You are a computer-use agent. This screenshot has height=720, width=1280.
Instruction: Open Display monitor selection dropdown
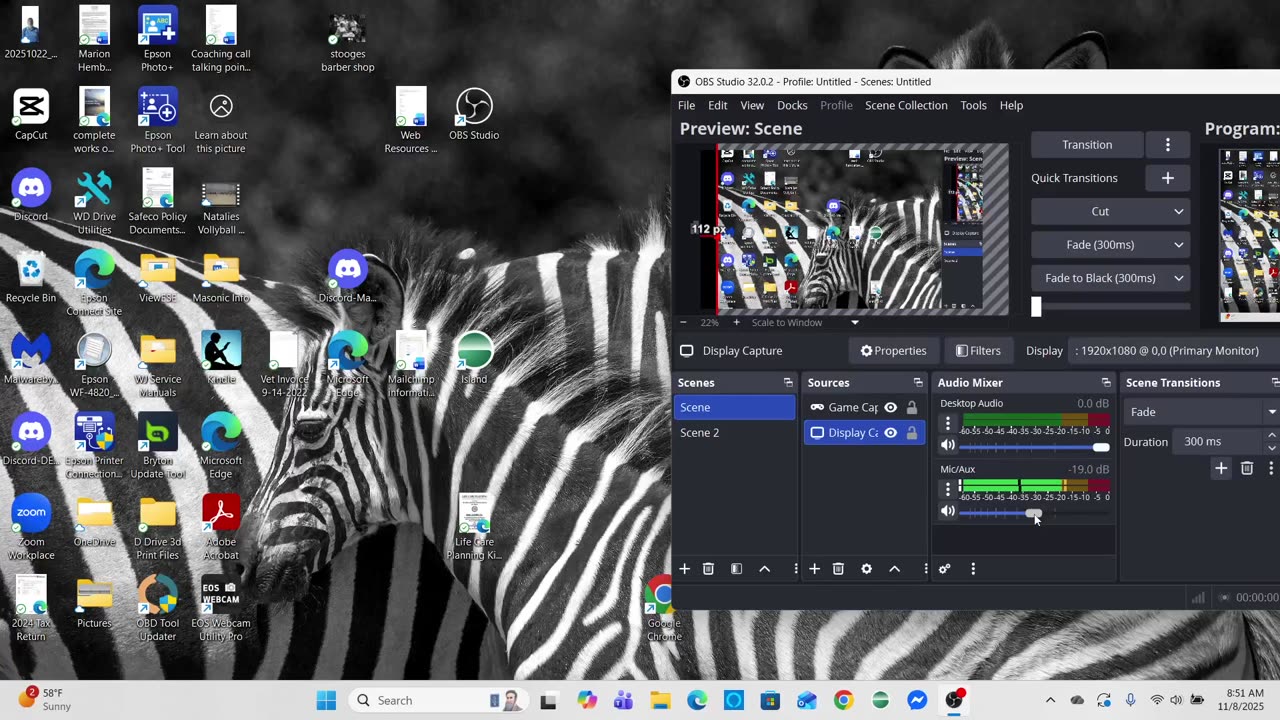tap(1175, 351)
